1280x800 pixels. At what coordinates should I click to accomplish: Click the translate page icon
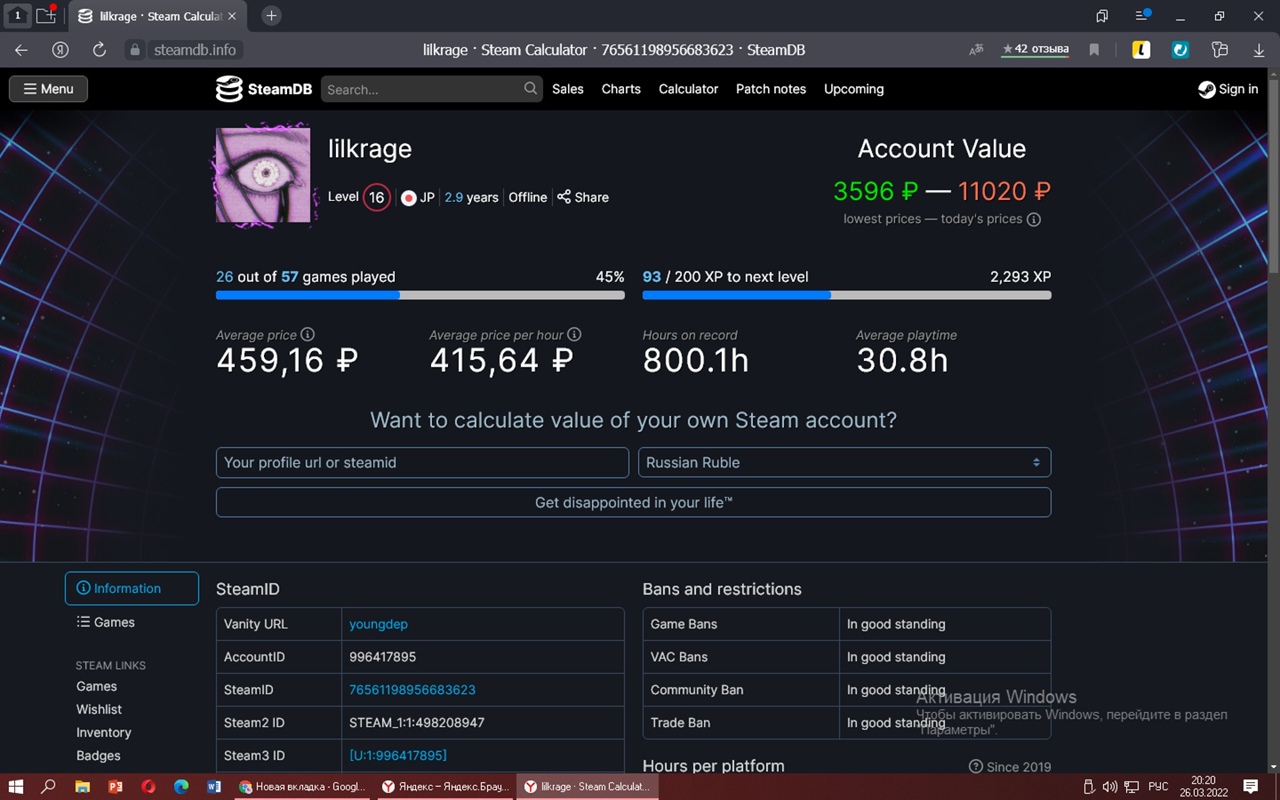[x=976, y=50]
